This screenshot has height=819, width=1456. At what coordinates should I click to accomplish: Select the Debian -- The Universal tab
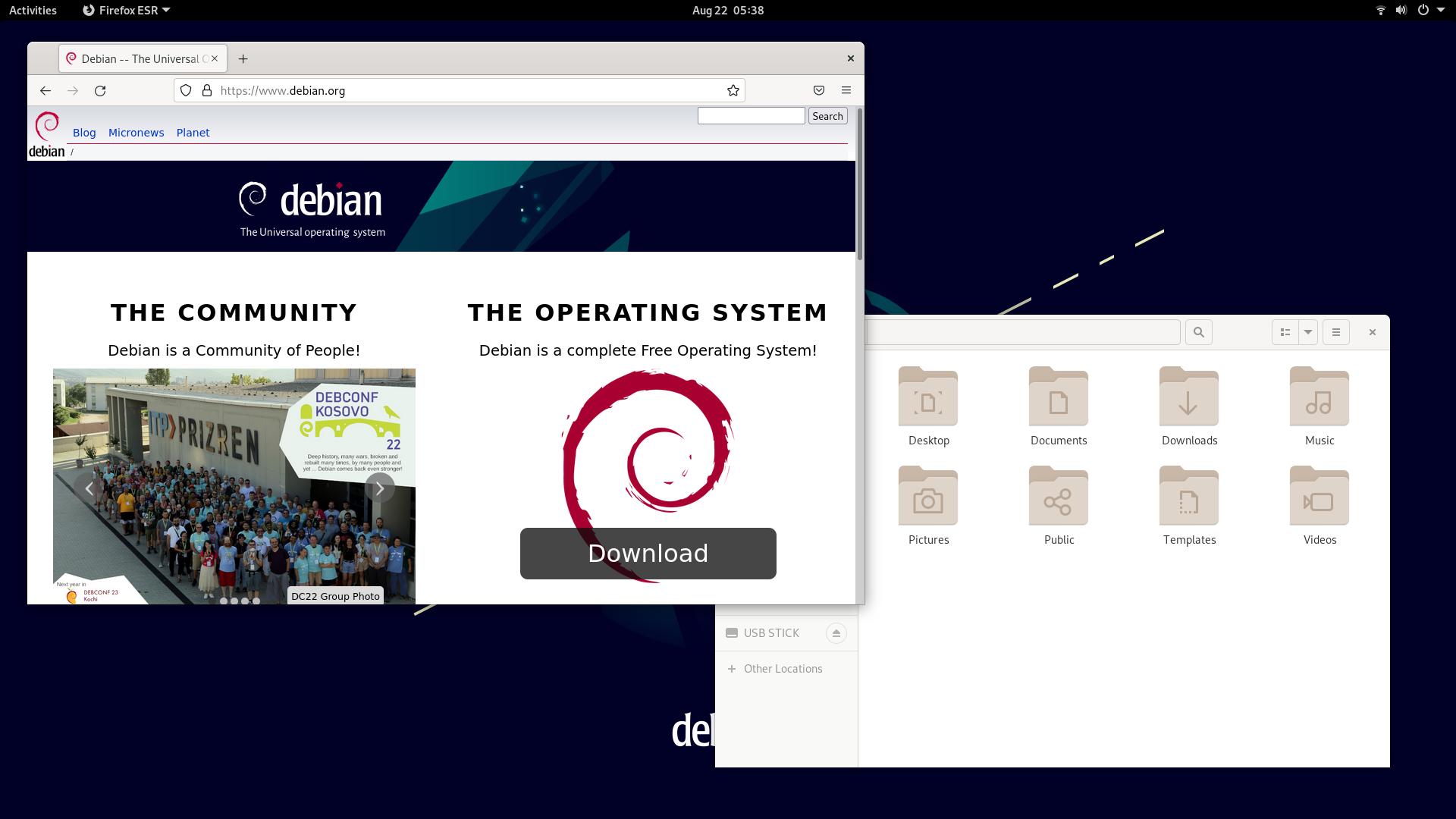point(142,58)
